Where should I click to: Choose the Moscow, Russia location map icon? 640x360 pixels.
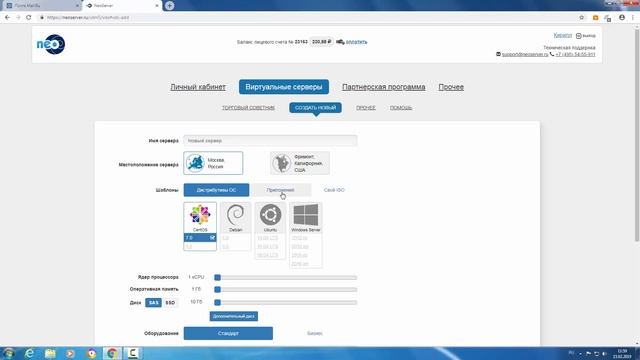pos(195,163)
